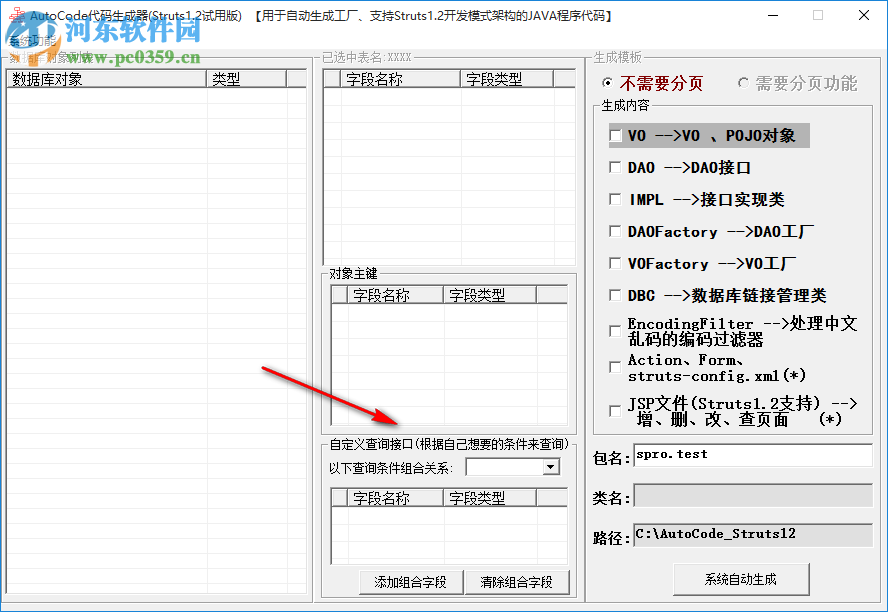Enable JSP文件 增删改查页面 generation

(x=614, y=409)
